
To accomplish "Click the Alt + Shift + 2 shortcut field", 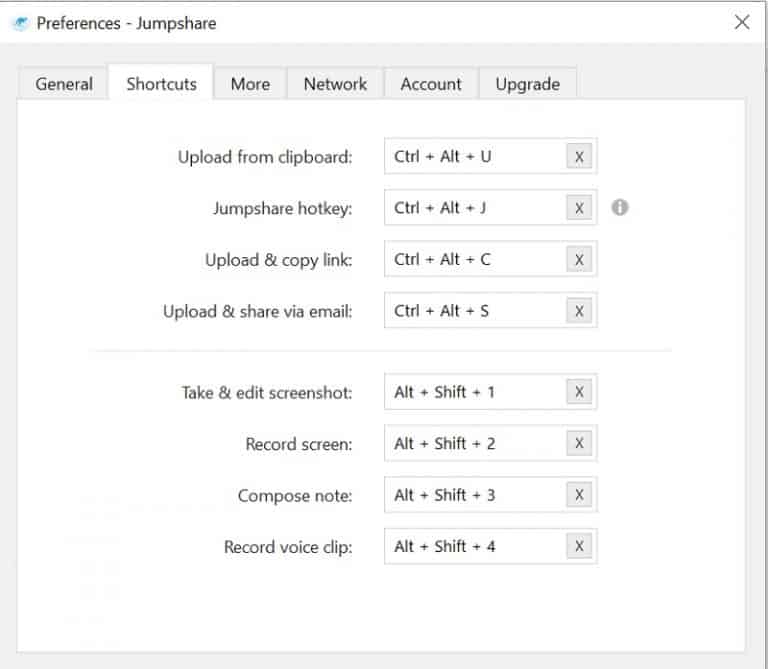I will (x=491, y=443).
